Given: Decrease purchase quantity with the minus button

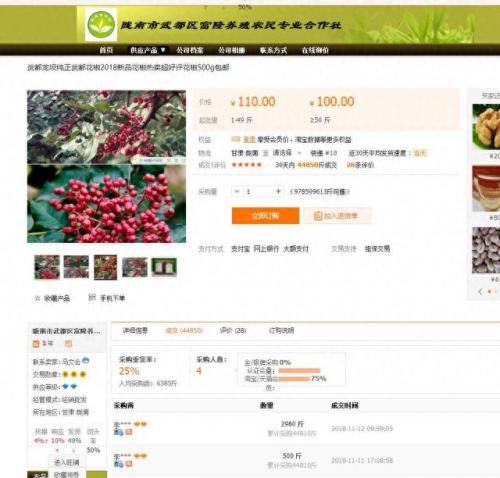Looking at the screenshot, I should click(237, 191).
